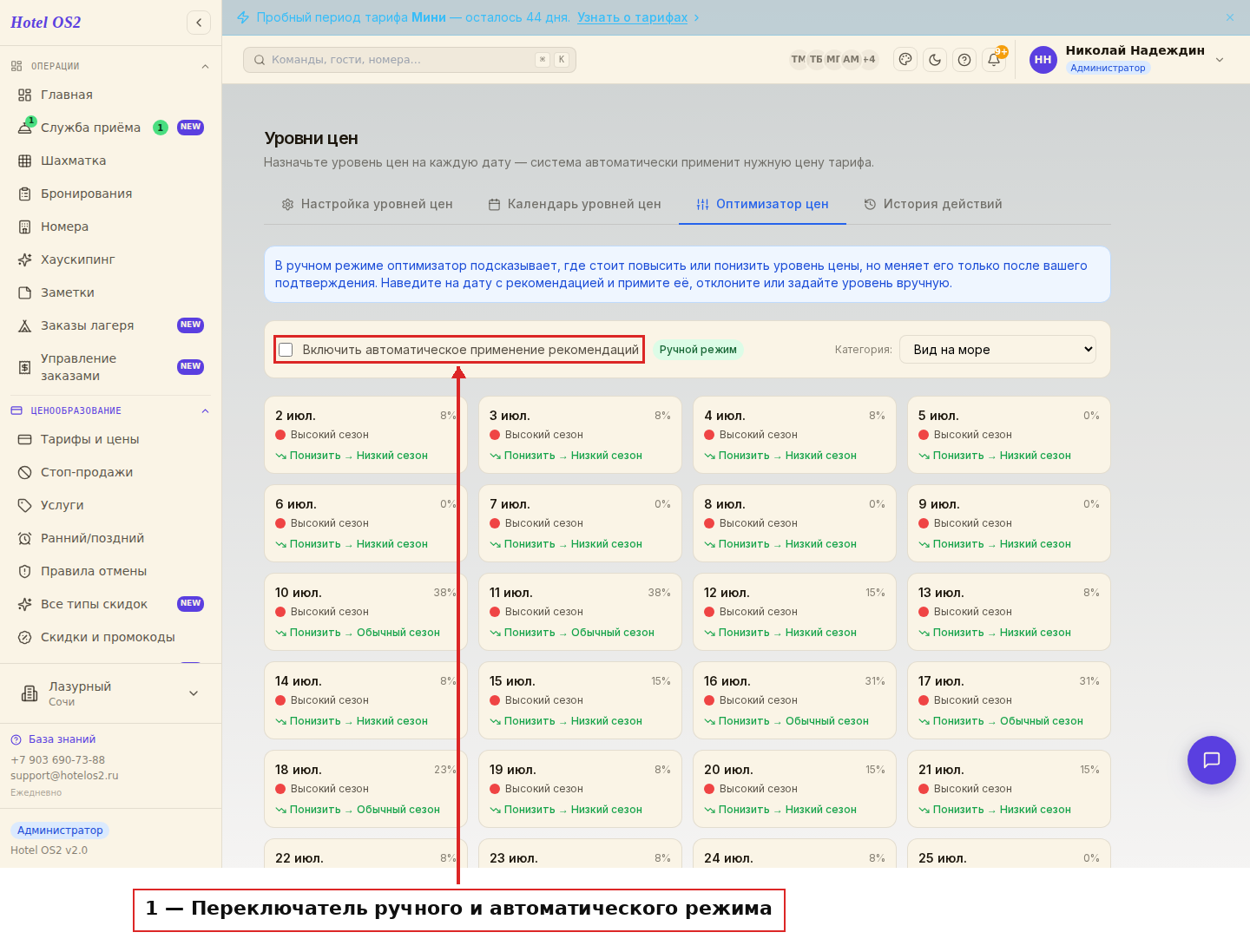The width and height of the screenshot is (1250, 952).
Task: Switch to Календарь уровней цен tab
Action: coord(575,204)
